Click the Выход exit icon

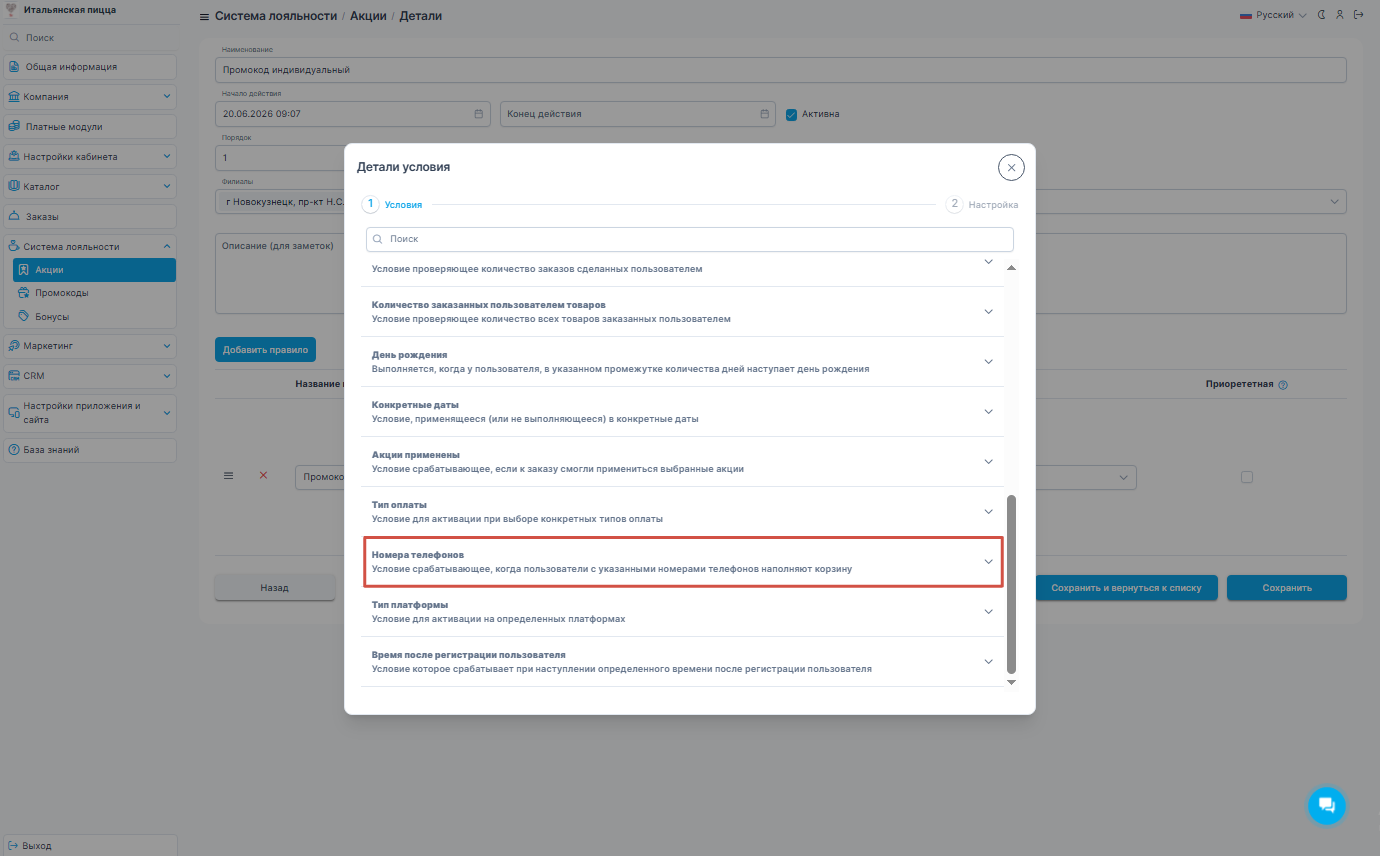tap(14, 846)
